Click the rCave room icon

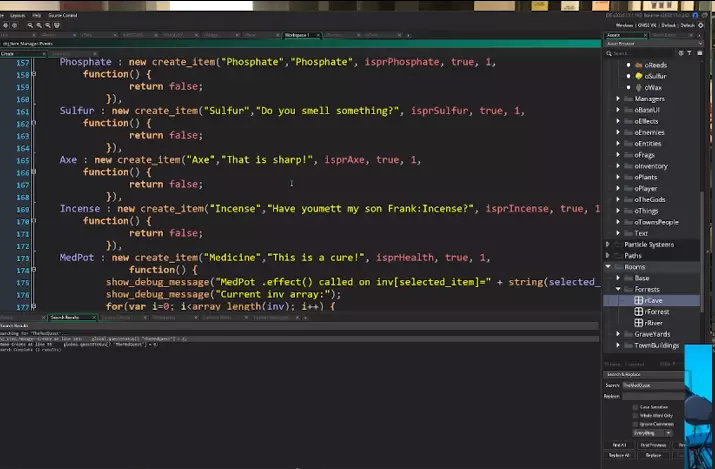(x=638, y=300)
